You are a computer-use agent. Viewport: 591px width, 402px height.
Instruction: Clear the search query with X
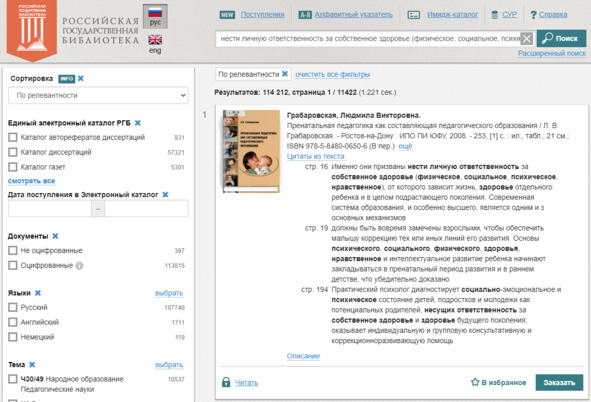527,38
